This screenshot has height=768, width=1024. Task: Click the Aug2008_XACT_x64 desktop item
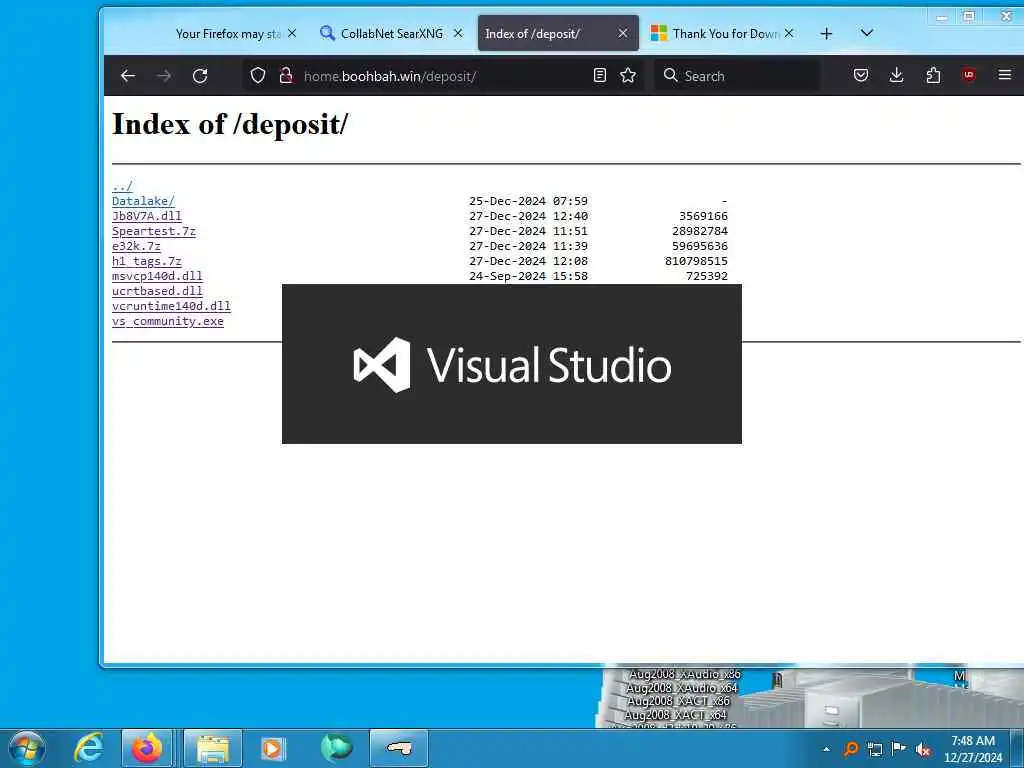675,714
